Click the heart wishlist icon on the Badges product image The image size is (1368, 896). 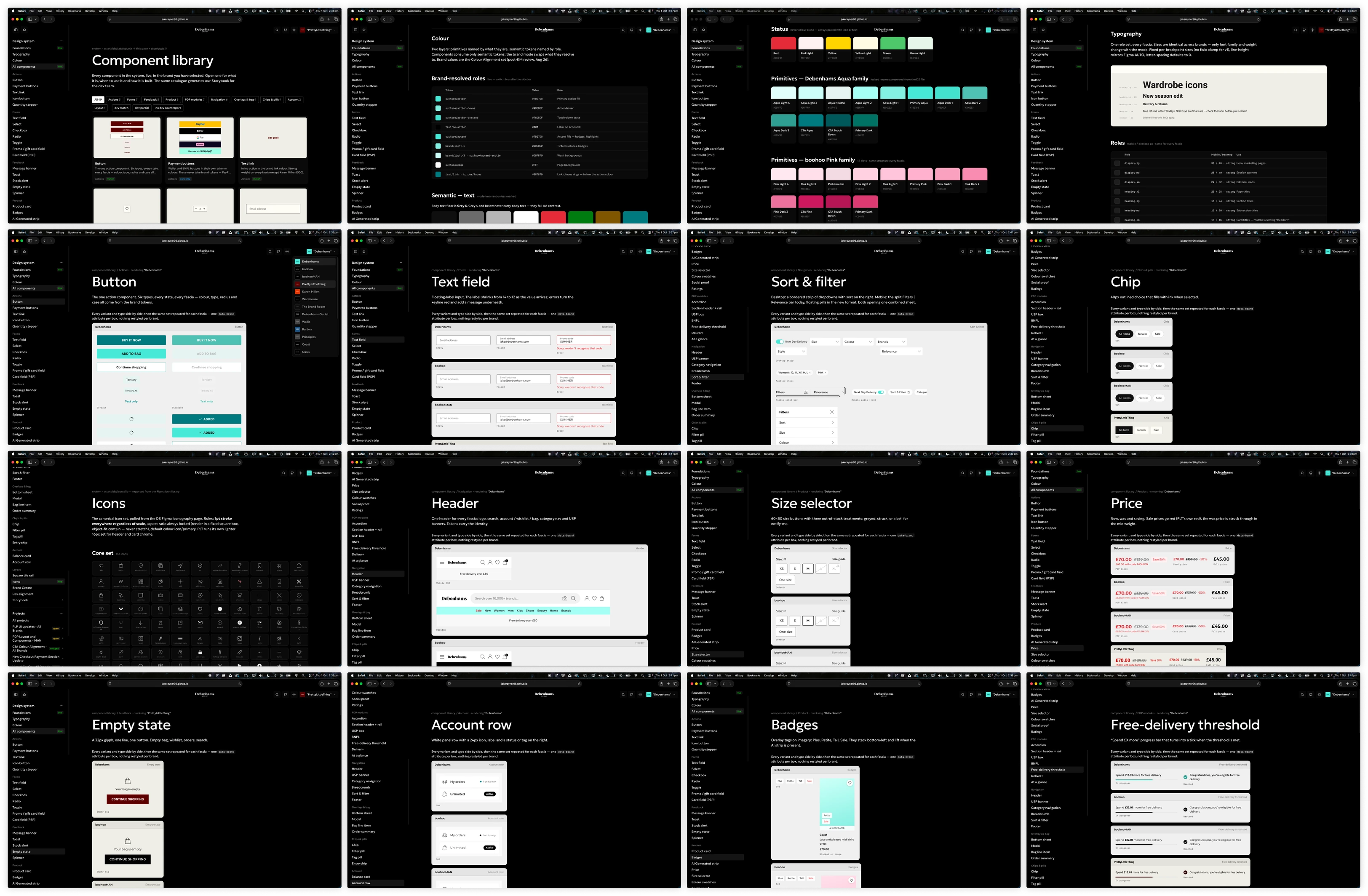pos(850,783)
